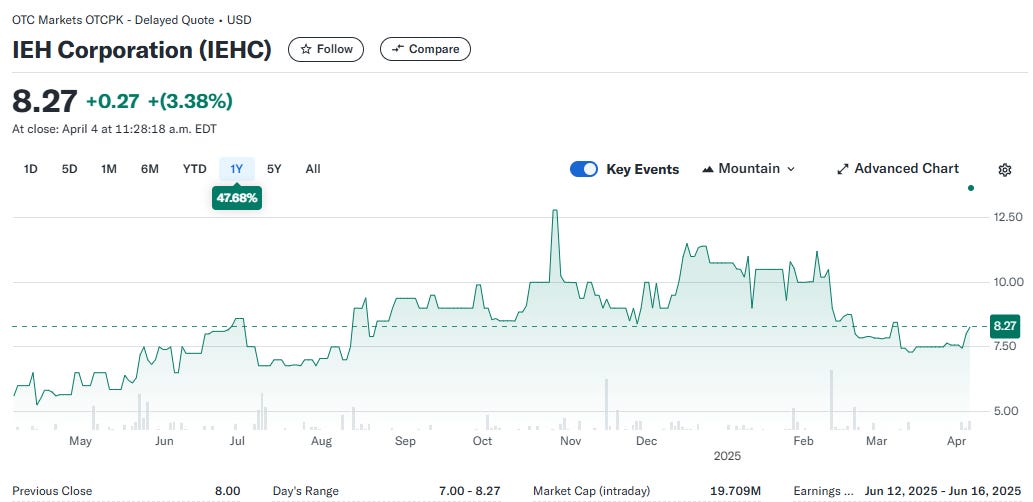
Task: Switch chart to 5Y range
Action: (274, 169)
